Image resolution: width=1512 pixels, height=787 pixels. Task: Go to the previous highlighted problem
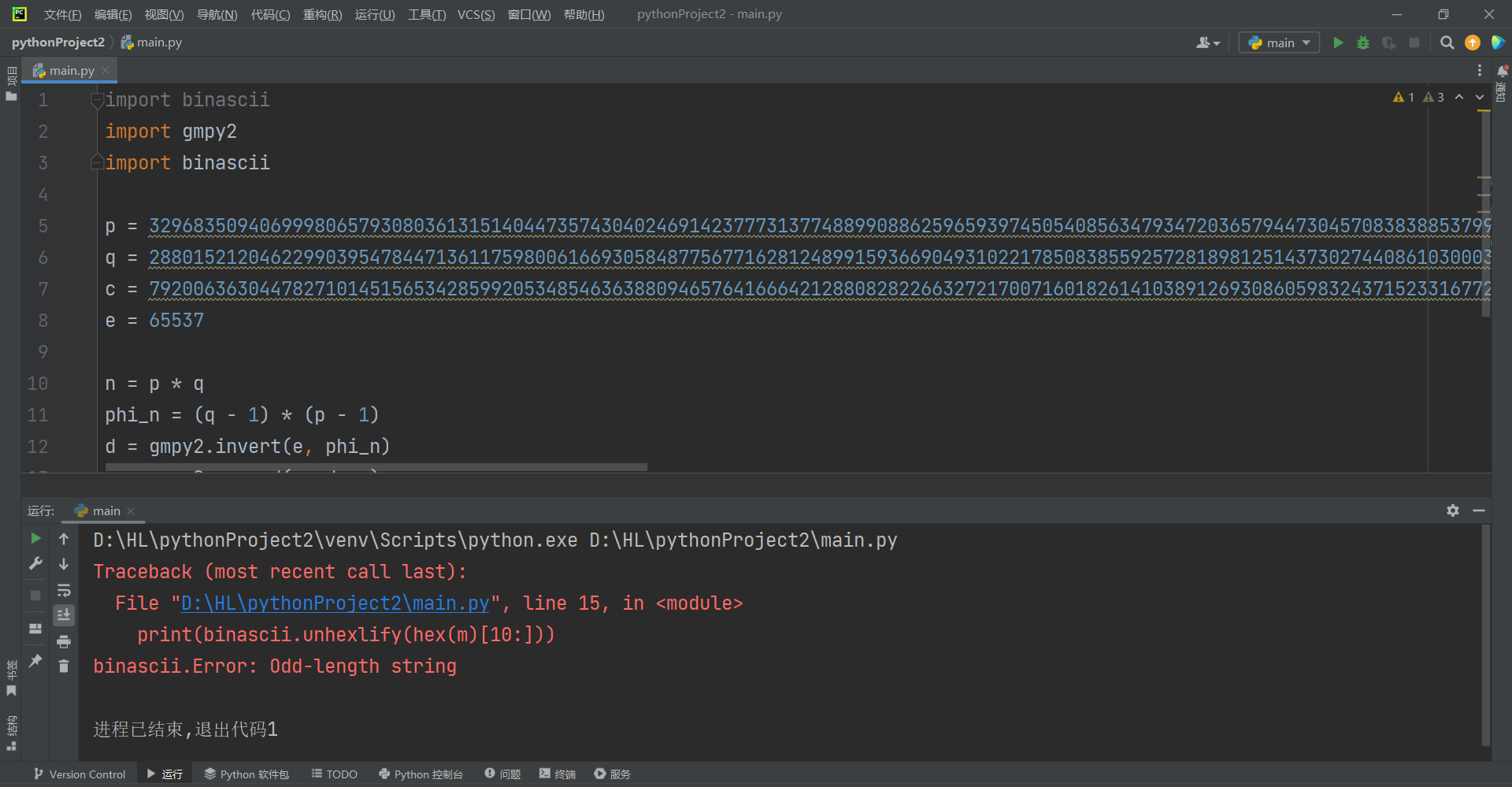pyautogui.click(x=1459, y=97)
